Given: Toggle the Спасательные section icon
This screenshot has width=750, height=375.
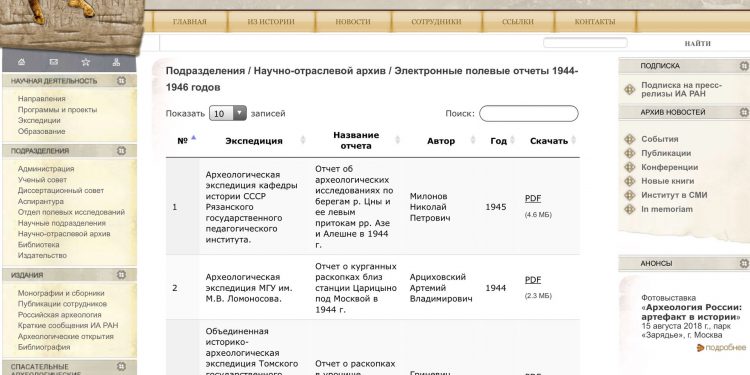Looking at the screenshot, I should pos(121,367).
